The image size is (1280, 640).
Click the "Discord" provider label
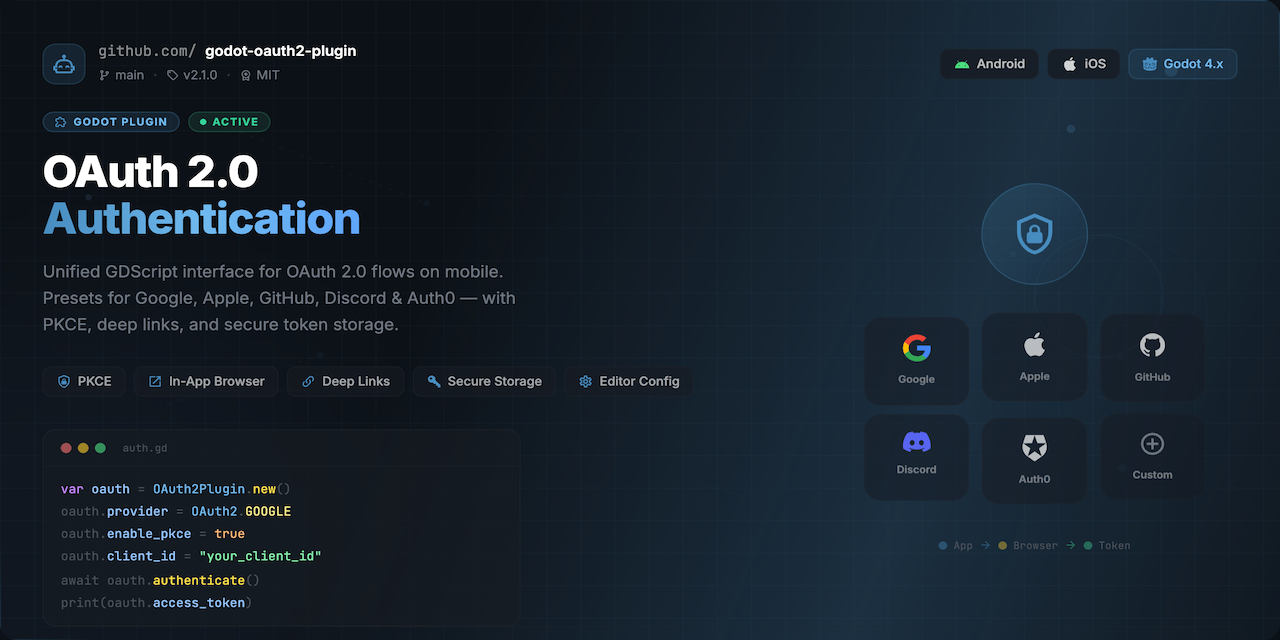[x=916, y=469]
